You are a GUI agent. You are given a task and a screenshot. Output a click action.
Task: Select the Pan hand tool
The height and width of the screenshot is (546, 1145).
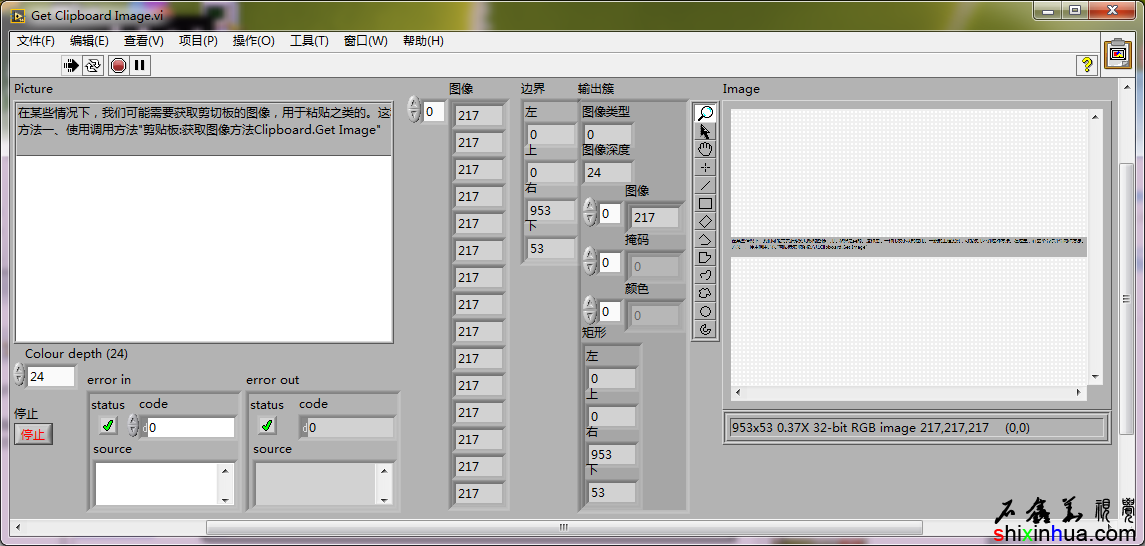coord(705,149)
